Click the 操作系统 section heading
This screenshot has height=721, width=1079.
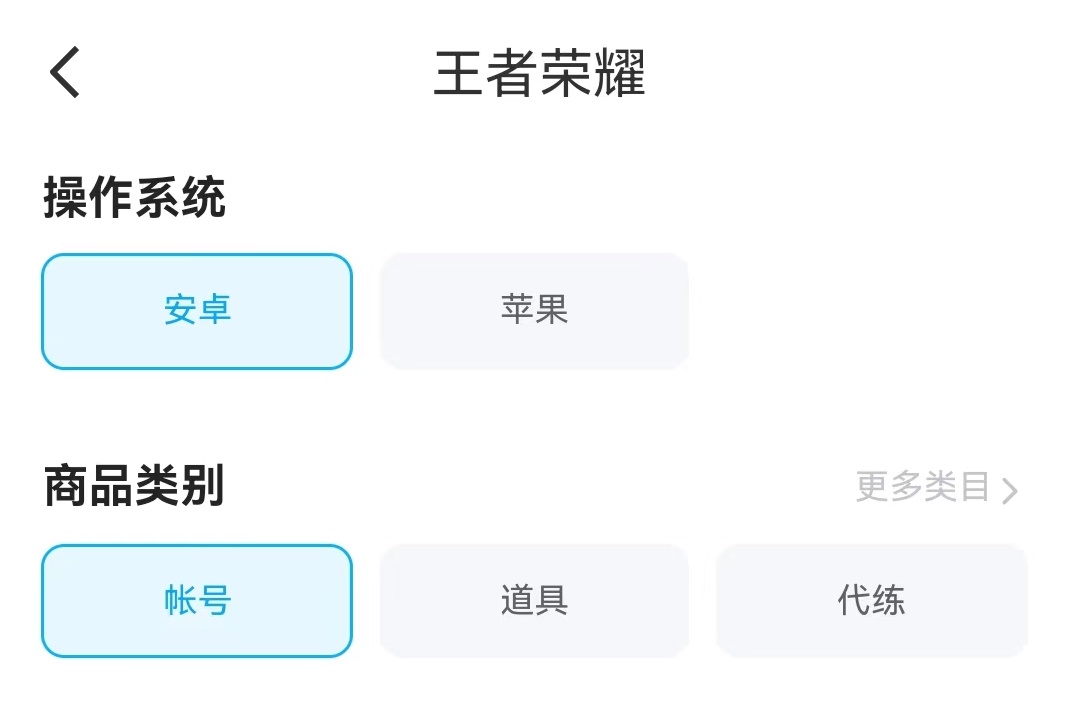[x=135, y=197]
